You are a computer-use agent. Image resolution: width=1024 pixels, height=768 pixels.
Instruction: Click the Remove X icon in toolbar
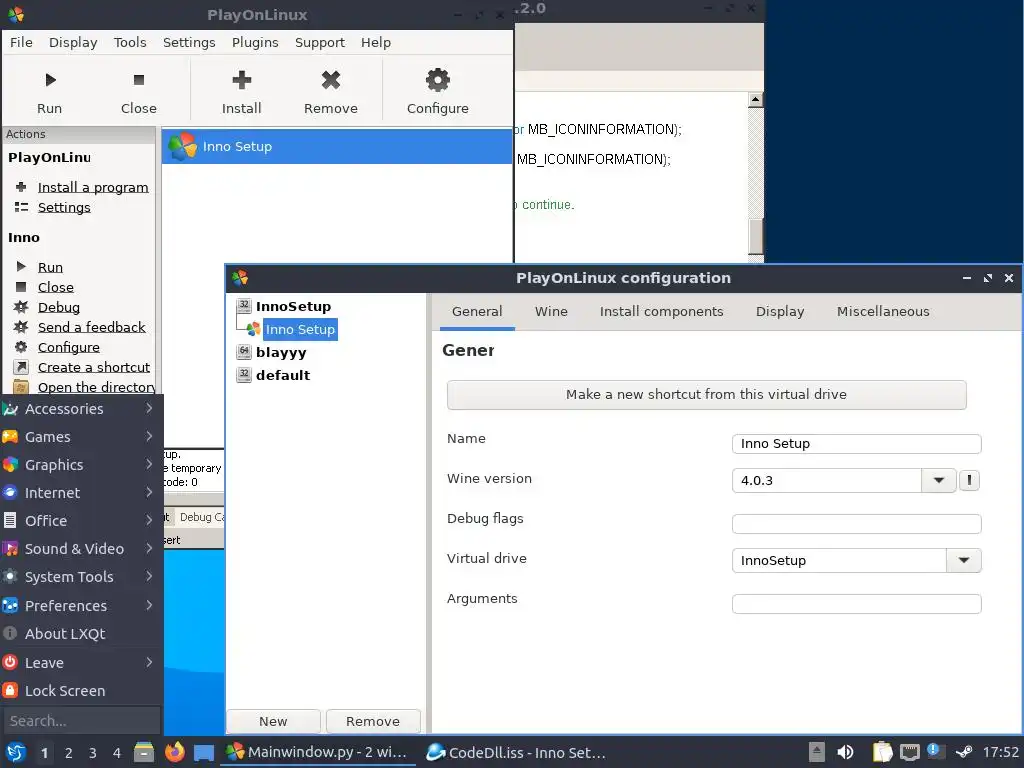330,80
